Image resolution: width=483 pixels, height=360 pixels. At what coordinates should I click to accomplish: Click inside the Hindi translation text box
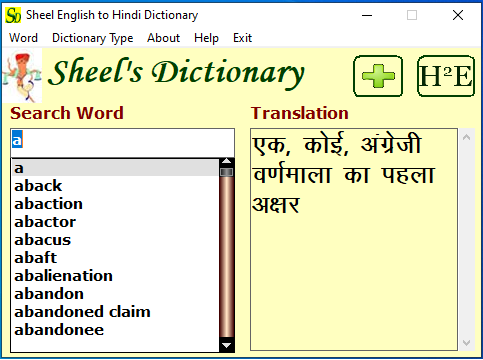(x=354, y=239)
